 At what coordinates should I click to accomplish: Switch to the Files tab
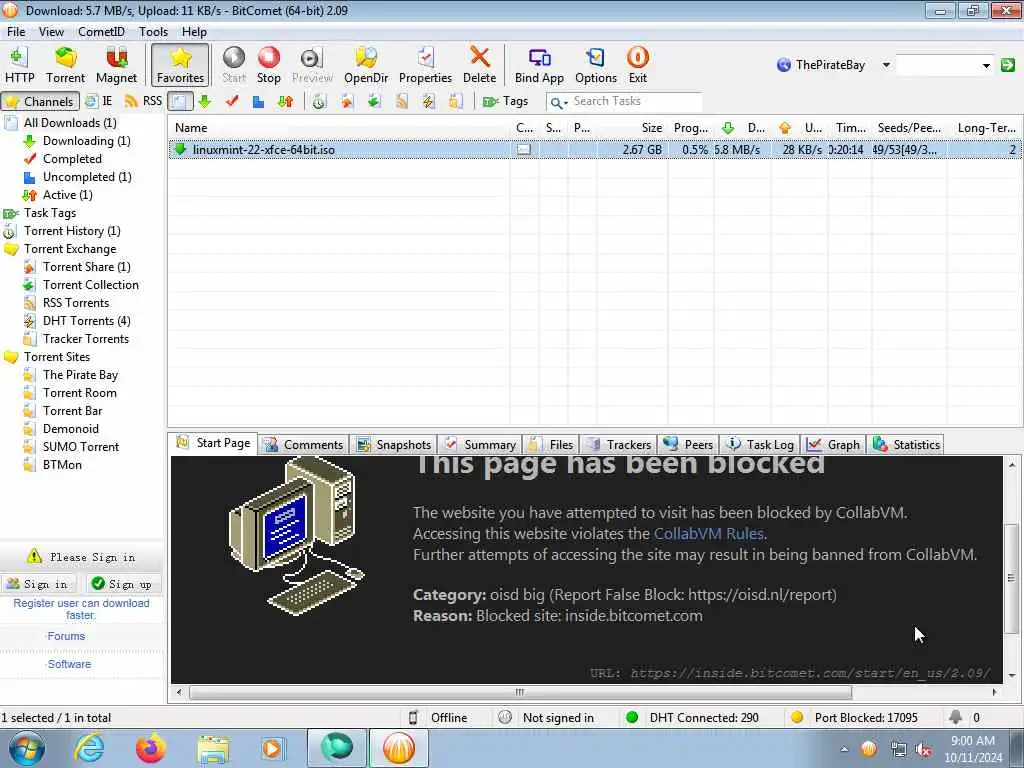pos(551,445)
